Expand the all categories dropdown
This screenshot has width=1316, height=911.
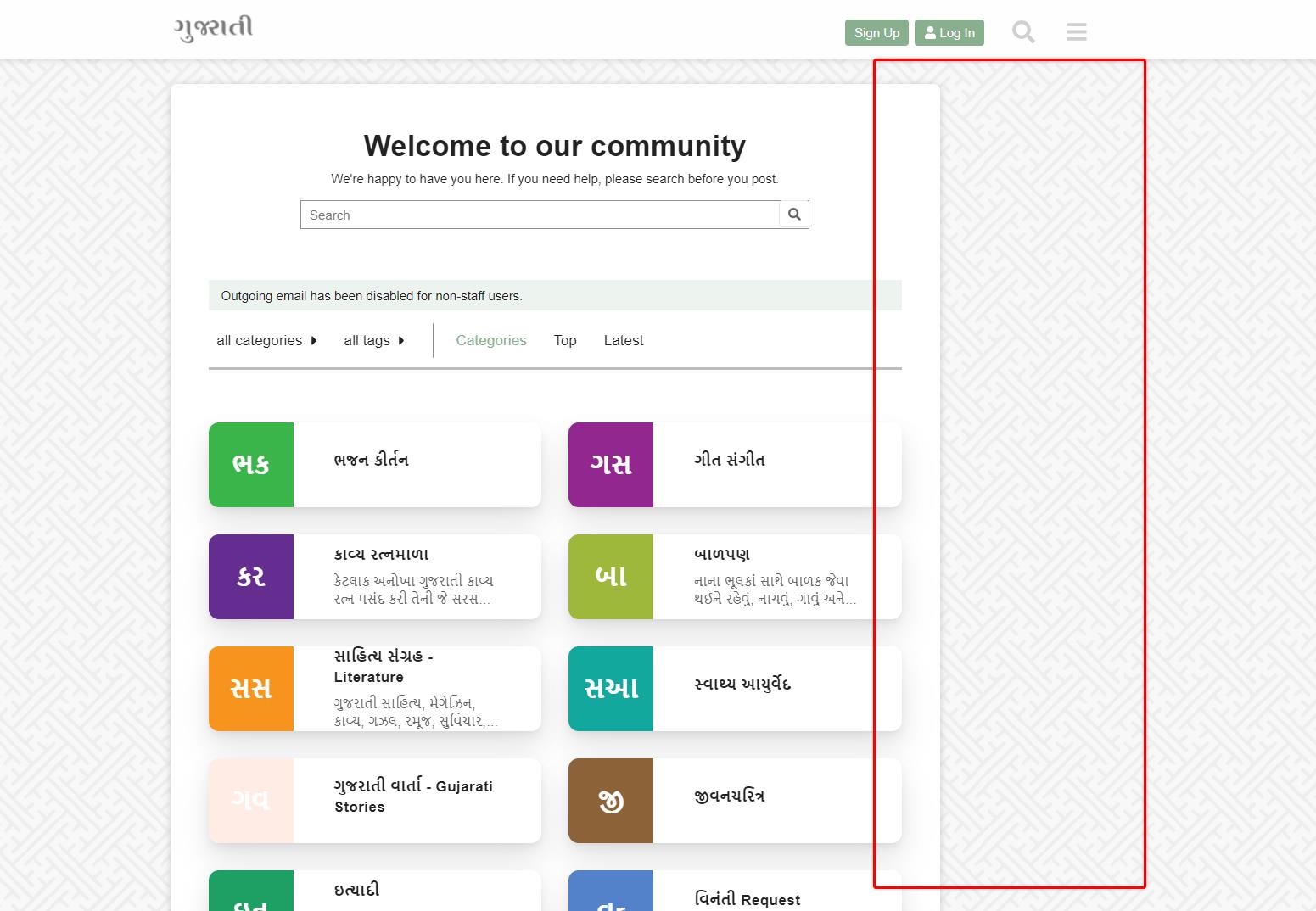tap(266, 340)
